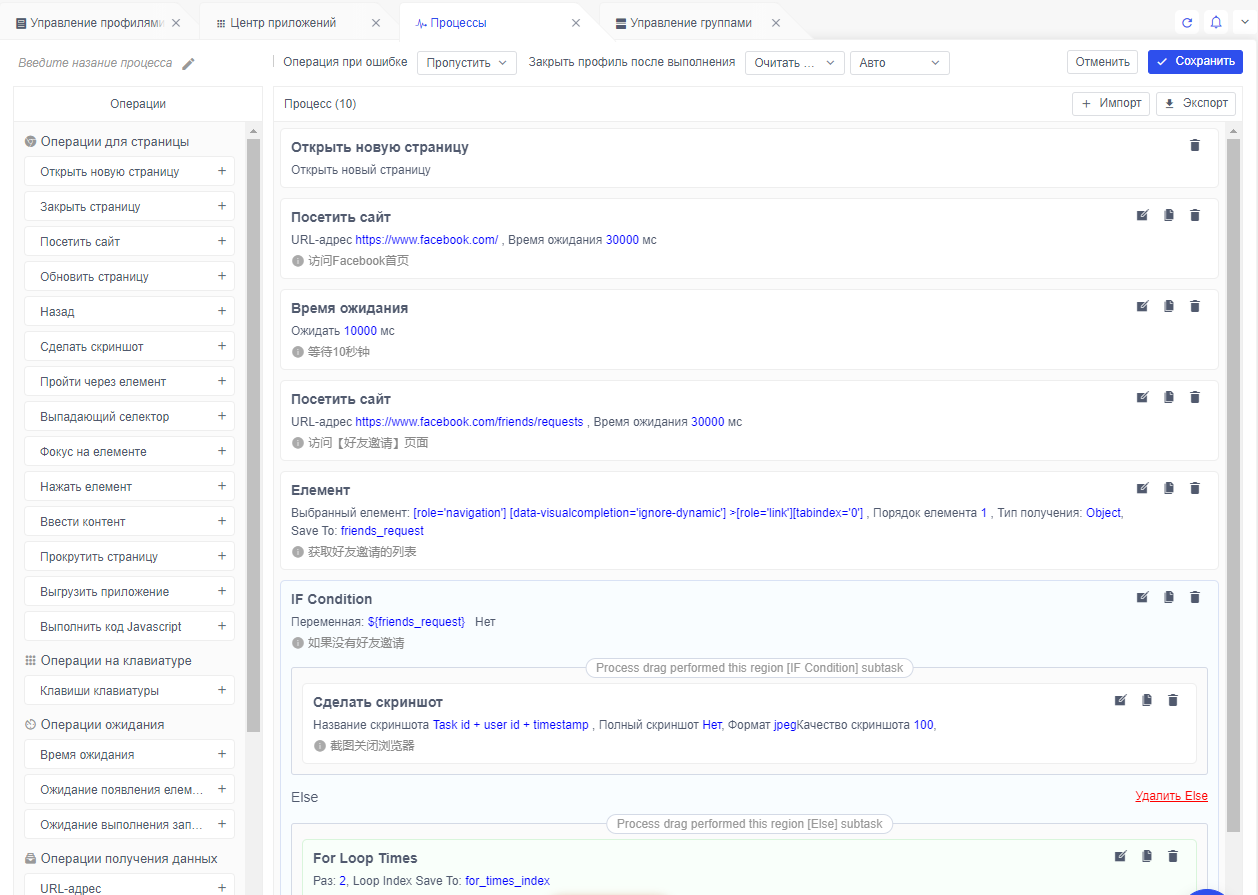Viewport: 1258px width, 895px height.
Task: Delete the 'Елемент' step
Action: click(1194, 488)
